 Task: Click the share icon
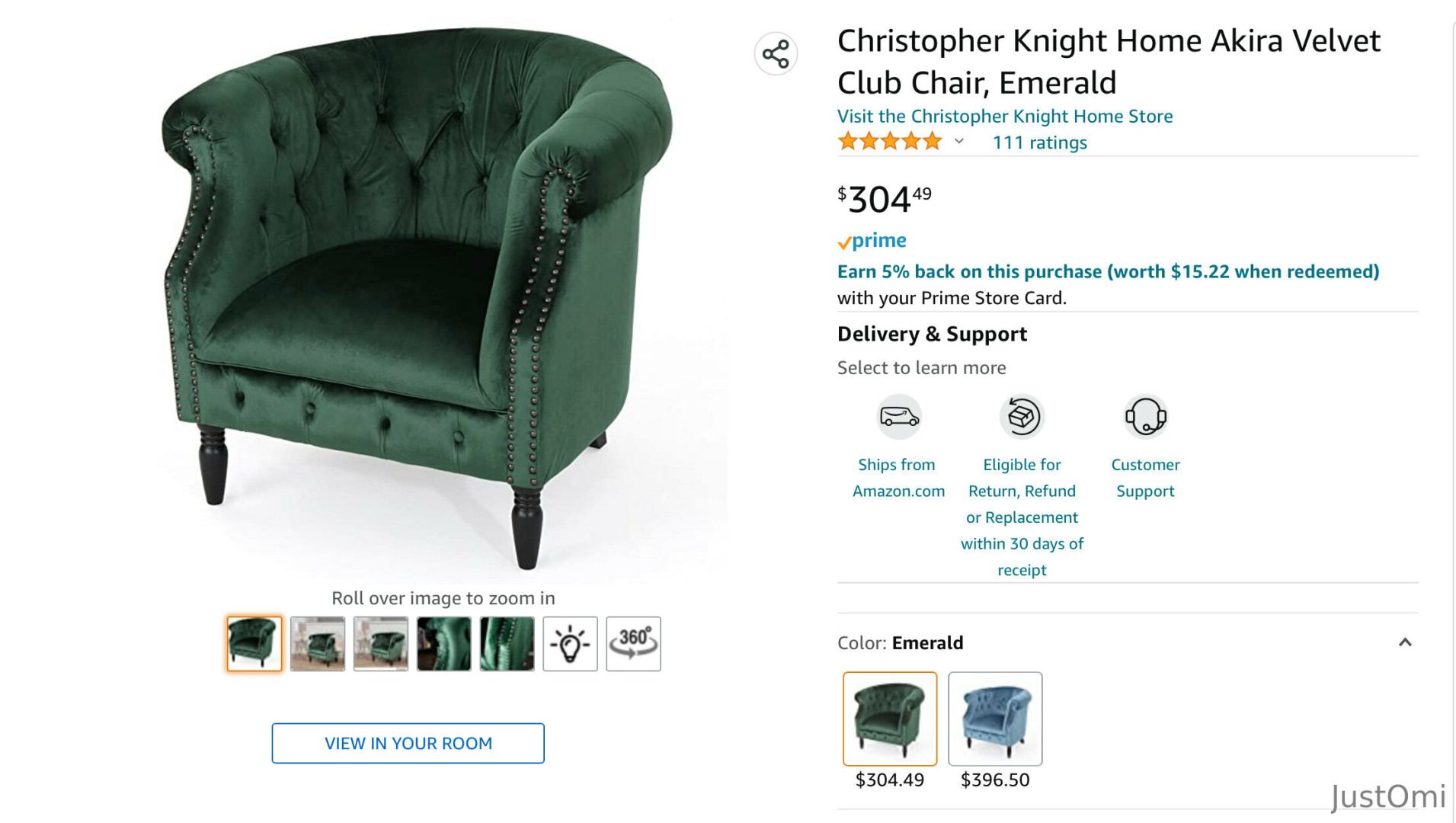coord(776,54)
